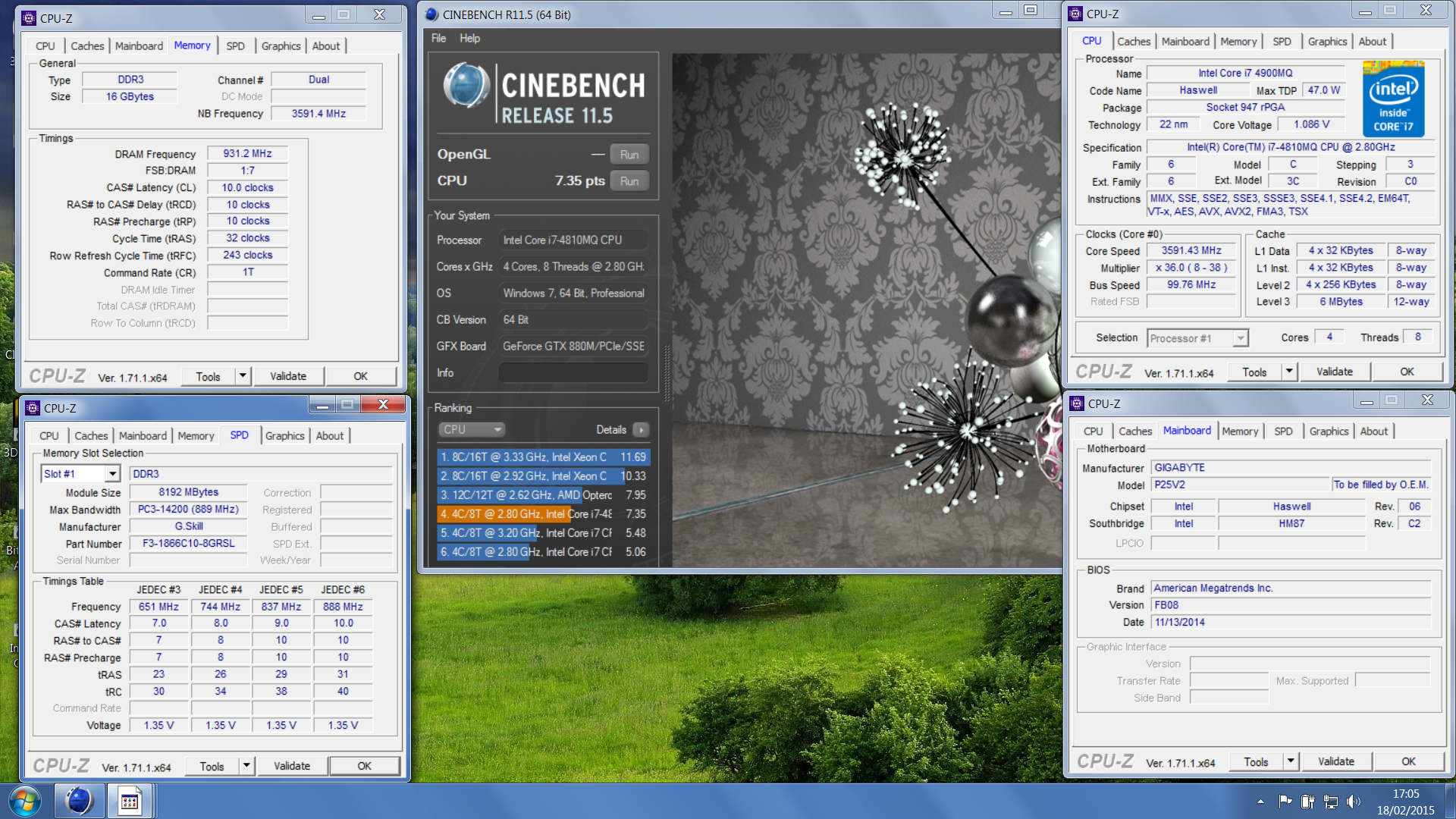Image resolution: width=1456 pixels, height=819 pixels.
Task: Click the DRAM Frequency value 931.2 MHz
Action: click(247, 154)
